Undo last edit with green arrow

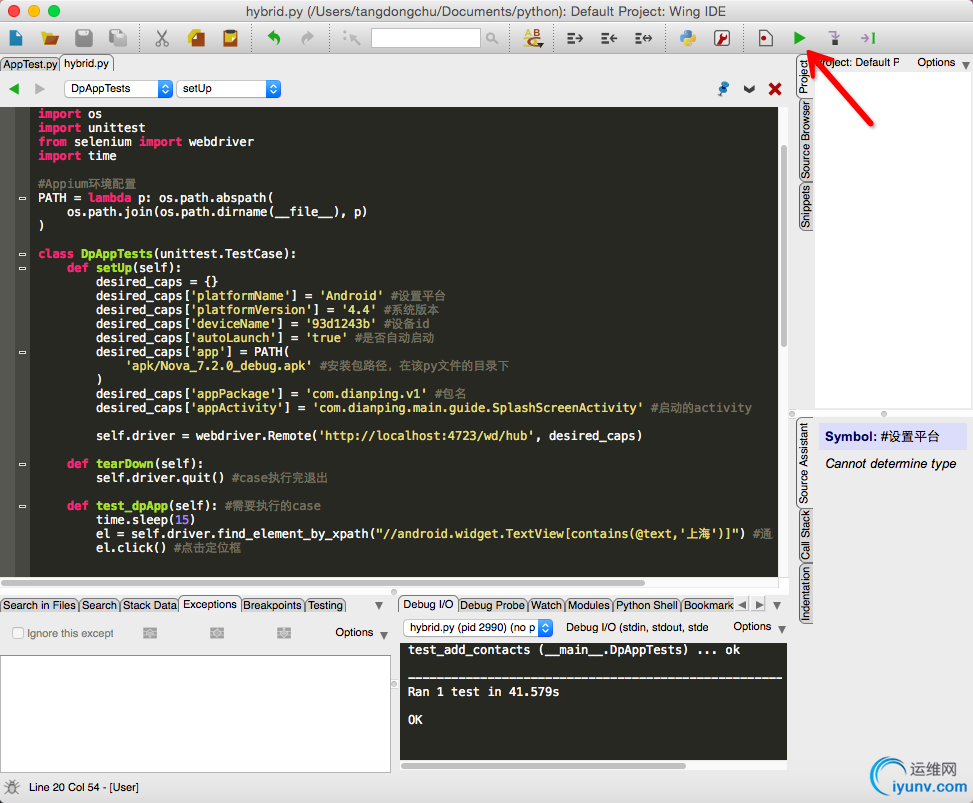pyautogui.click(x=274, y=38)
